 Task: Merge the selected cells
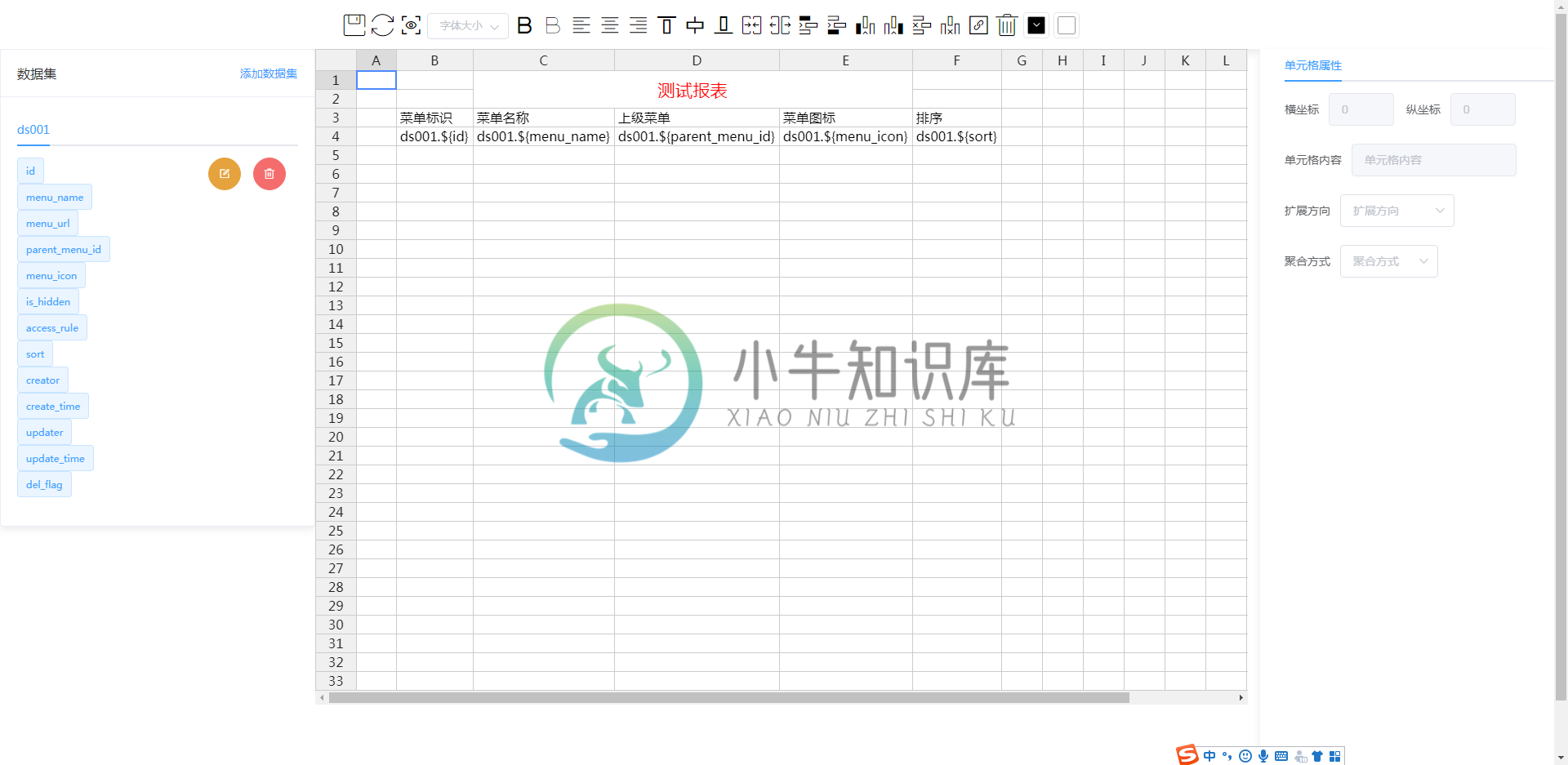pyautogui.click(x=751, y=25)
